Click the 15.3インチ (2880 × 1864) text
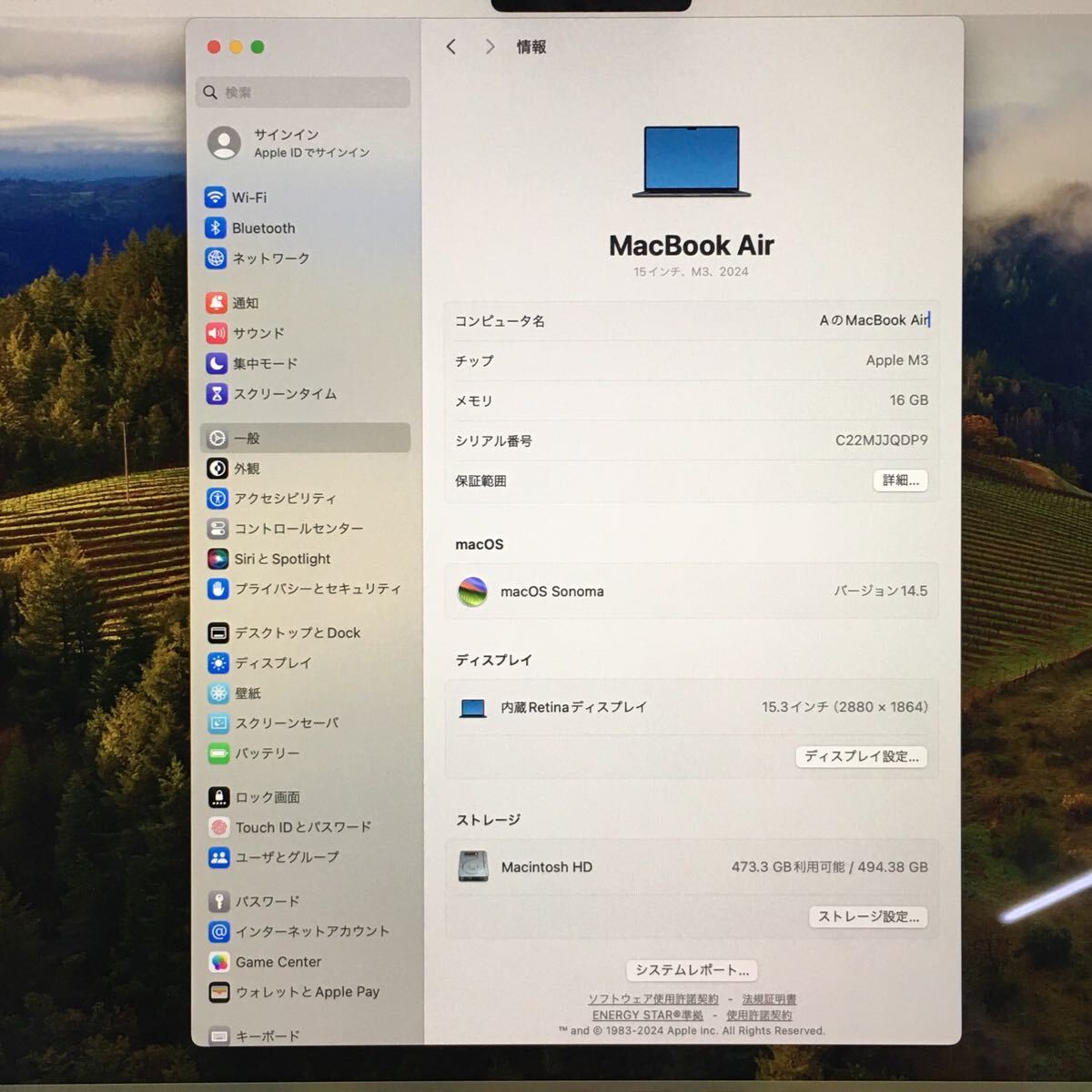This screenshot has height=1092, width=1092. point(844,707)
